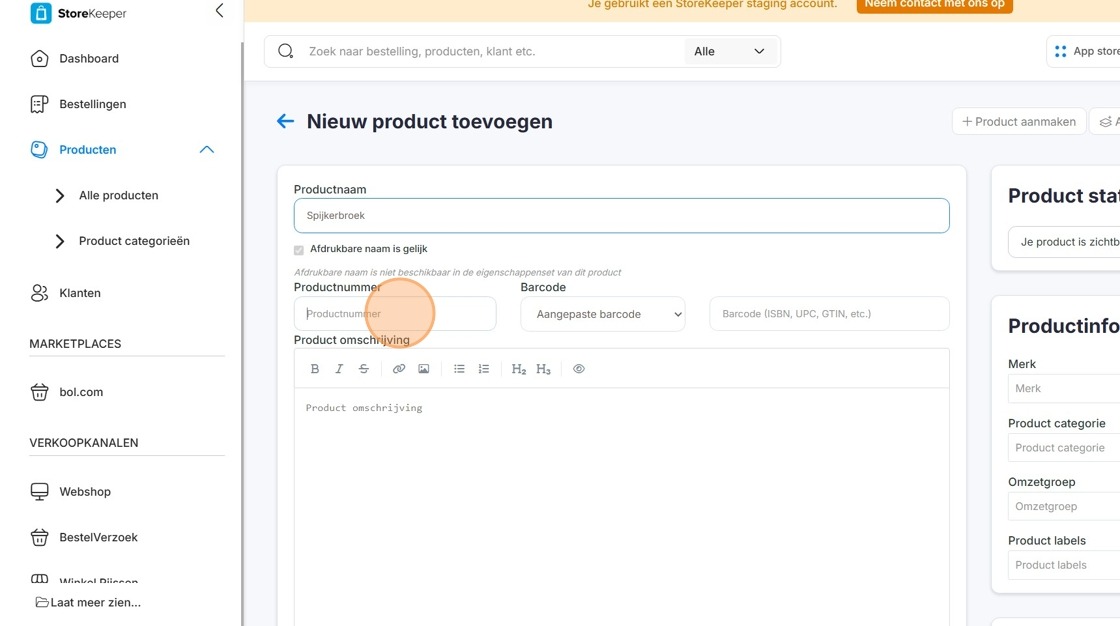This screenshot has height=626, width=1120.
Task: Toggle preview eye icon in editor
Action: pos(579,369)
